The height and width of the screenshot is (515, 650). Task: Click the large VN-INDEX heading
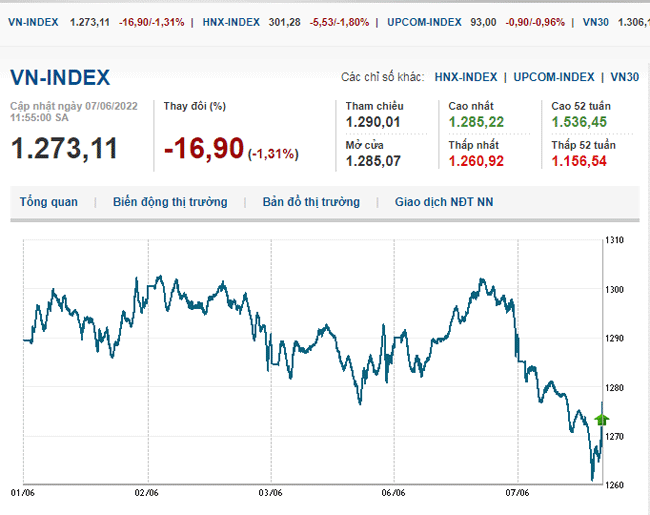click(60, 78)
